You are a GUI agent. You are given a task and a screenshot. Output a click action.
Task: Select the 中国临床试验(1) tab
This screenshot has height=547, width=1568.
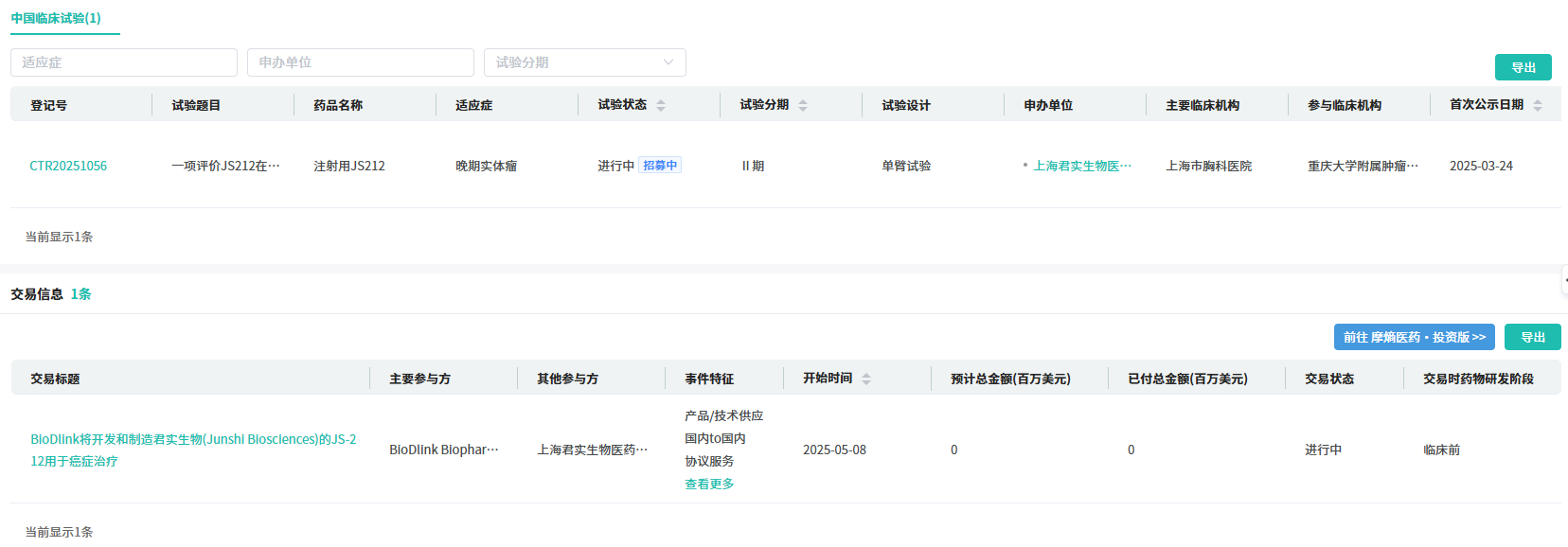(x=56, y=18)
